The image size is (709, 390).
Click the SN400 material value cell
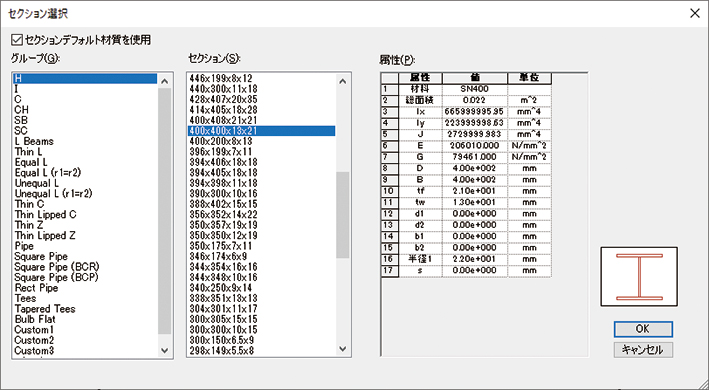click(475, 89)
